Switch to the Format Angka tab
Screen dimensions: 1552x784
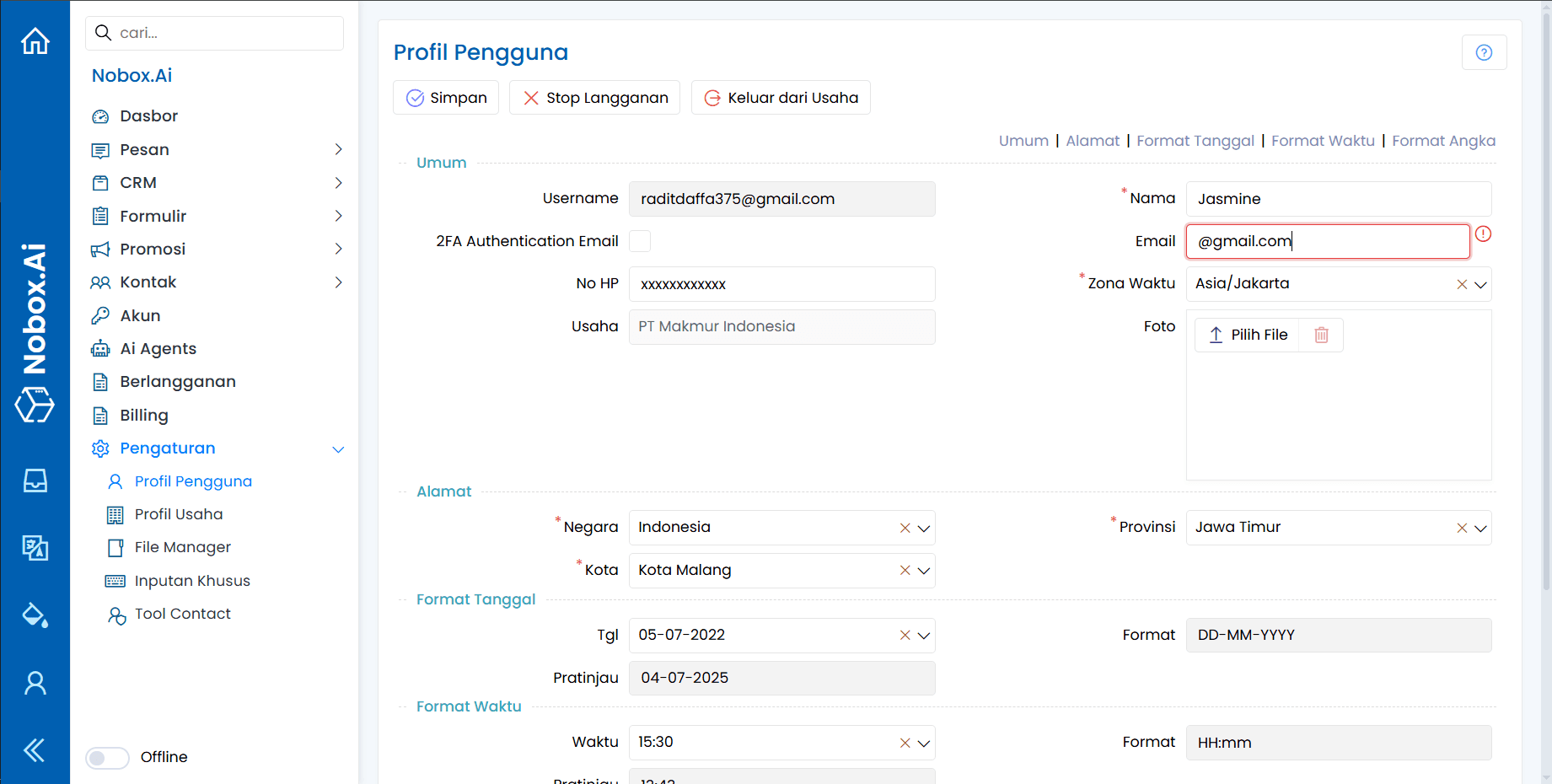[x=1443, y=140]
